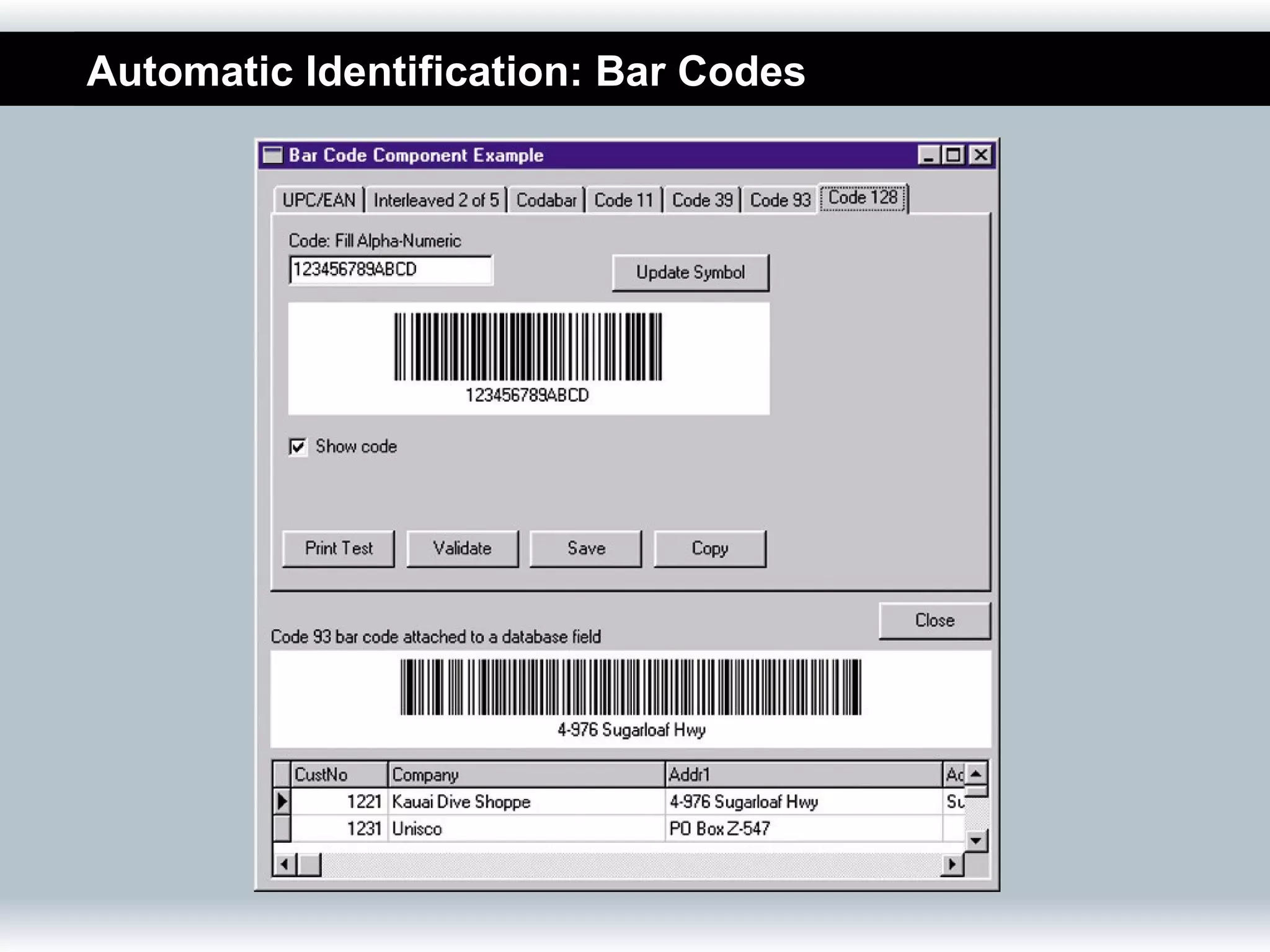This screenshot has width=1270, height=952.
Task: Click the grid's horizontal scroll right arrow
Action: tap(952, 864)
